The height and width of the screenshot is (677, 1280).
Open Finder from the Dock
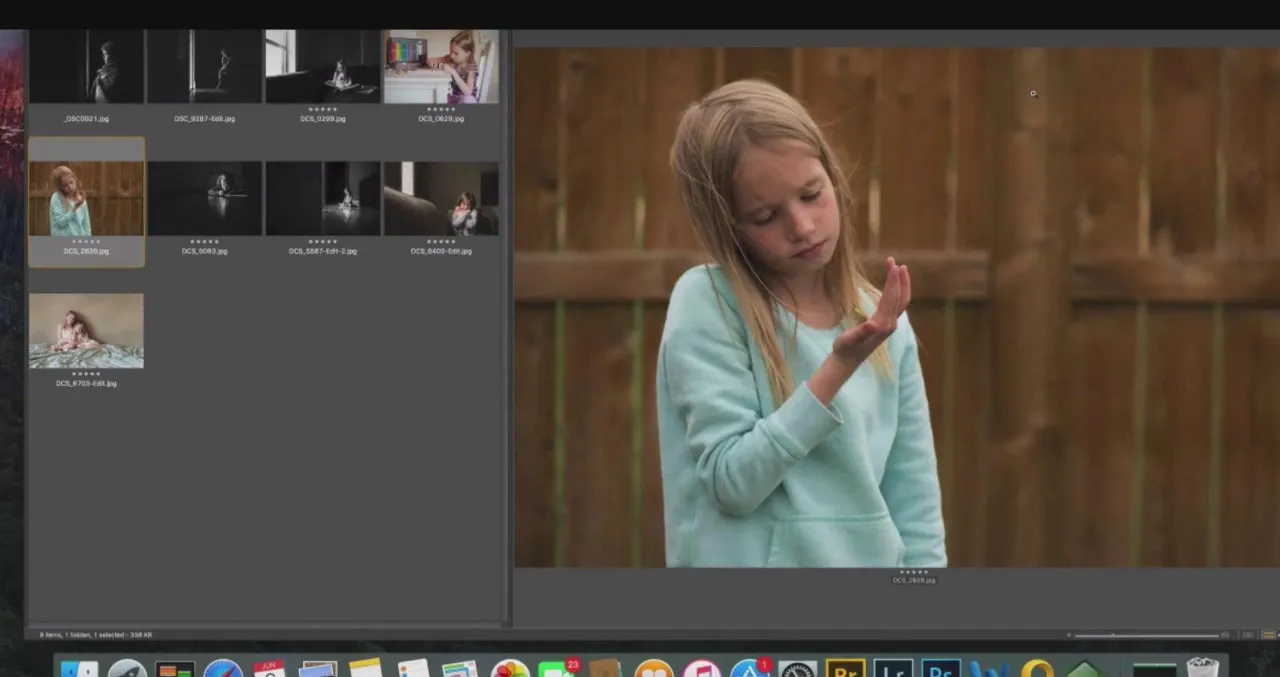pos(79,668)
